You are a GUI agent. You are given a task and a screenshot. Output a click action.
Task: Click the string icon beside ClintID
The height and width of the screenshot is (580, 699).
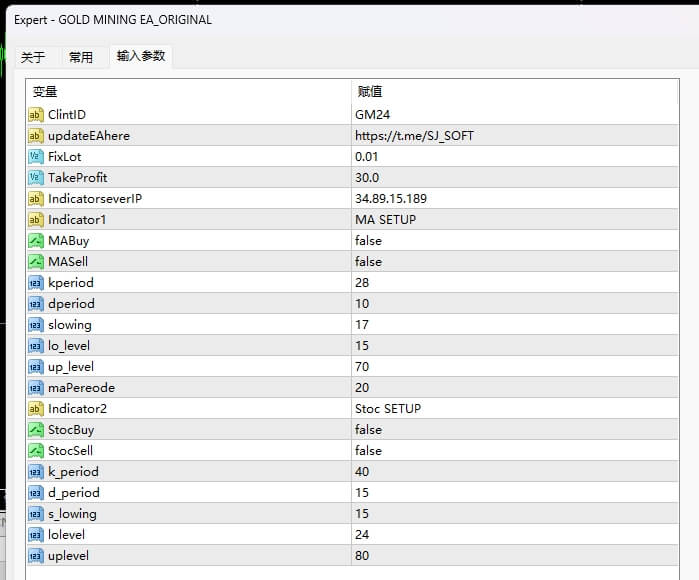tap(36, 114)
